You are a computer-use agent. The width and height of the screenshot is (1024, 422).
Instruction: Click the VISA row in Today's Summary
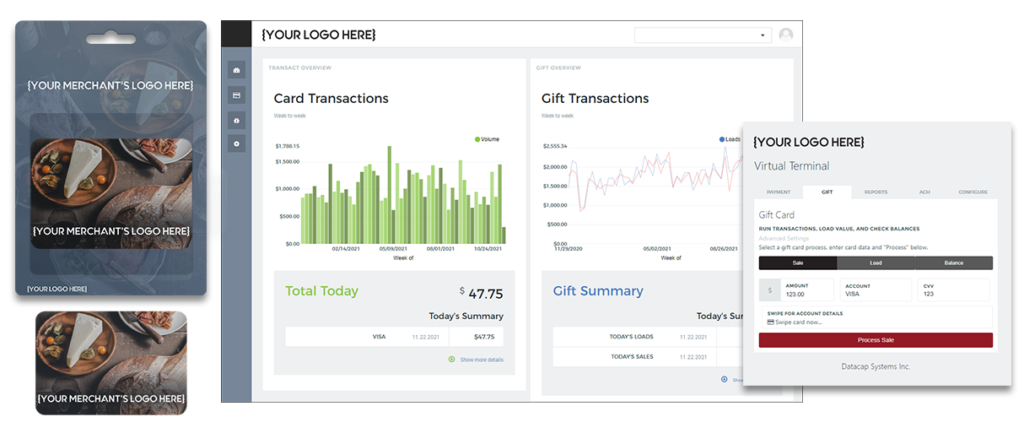coord(394,337)
